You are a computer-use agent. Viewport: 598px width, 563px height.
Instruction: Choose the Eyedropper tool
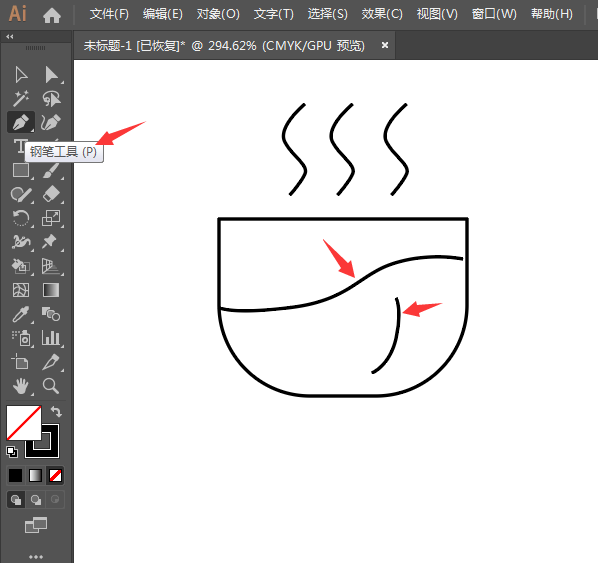[x=21, y=314]
